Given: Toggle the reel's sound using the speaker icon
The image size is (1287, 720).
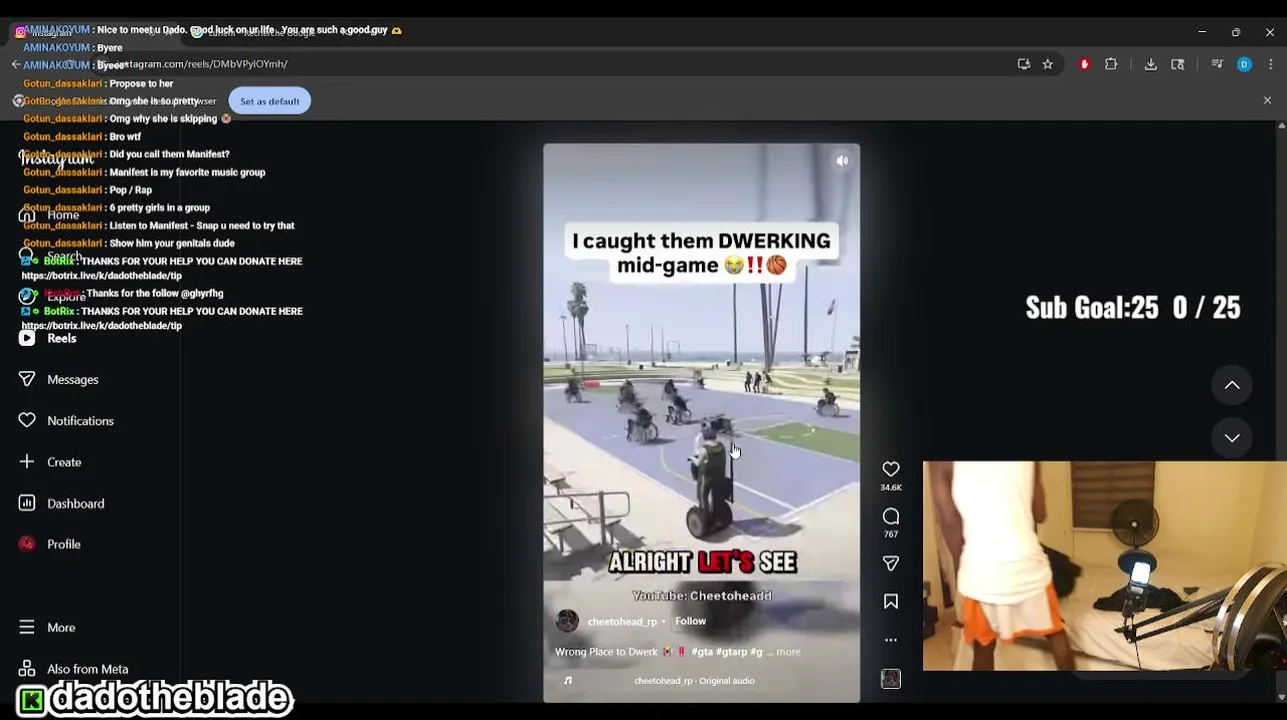Looking at the screenshot, I should [842, 160].
